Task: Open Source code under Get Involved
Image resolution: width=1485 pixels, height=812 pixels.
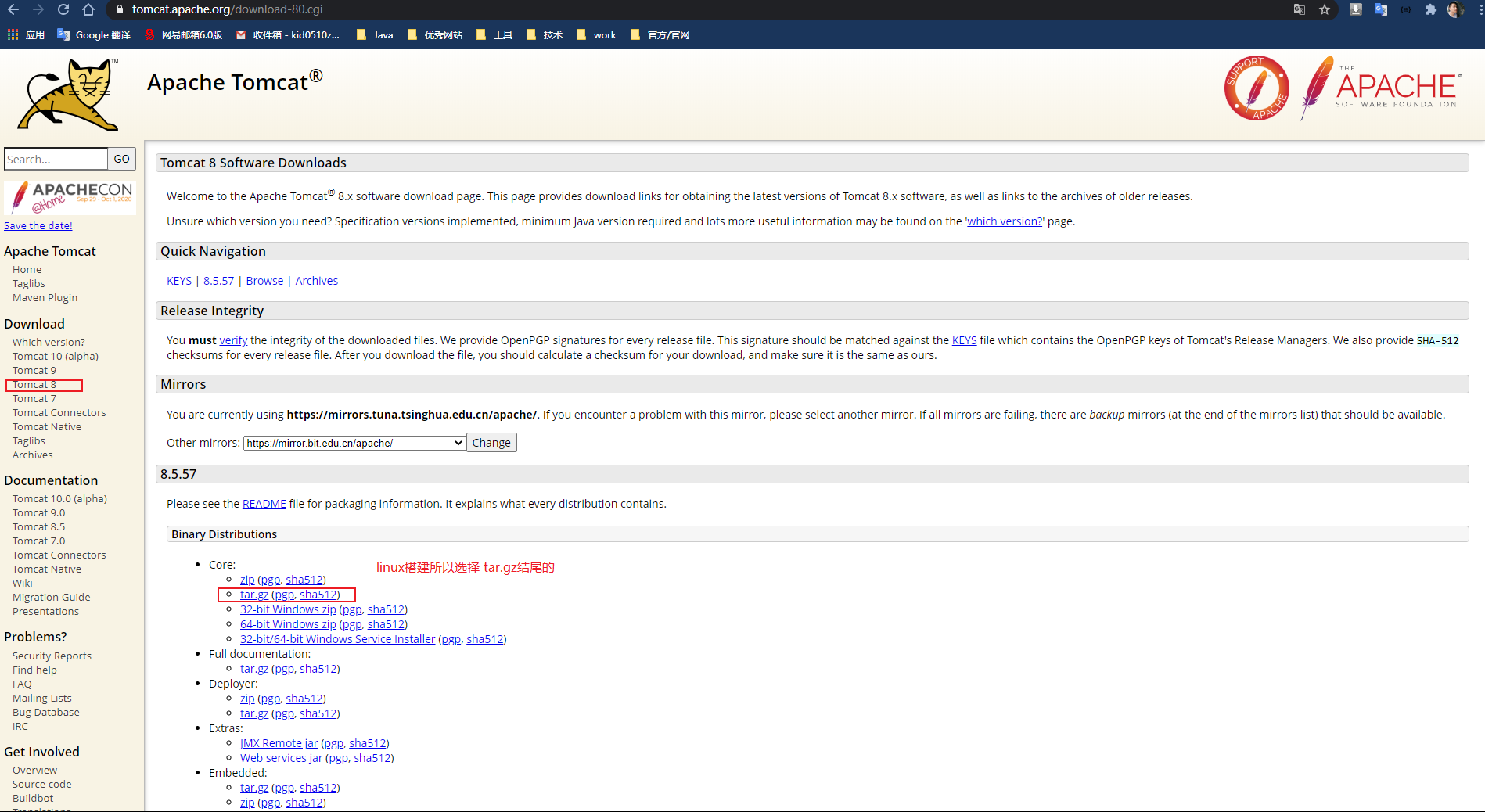Action: coord(42,784)
